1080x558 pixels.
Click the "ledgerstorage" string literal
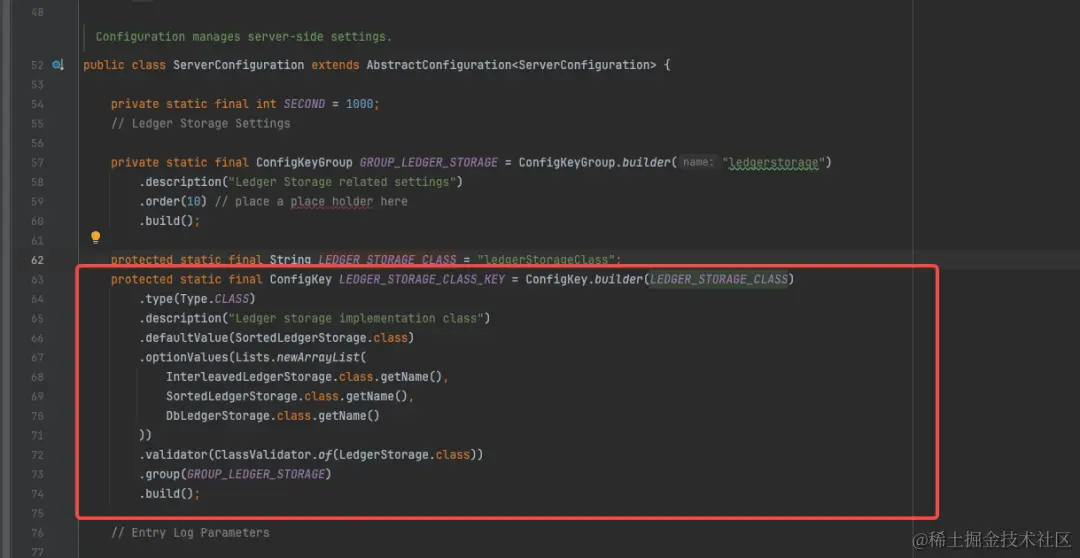[x=773, y=163]
